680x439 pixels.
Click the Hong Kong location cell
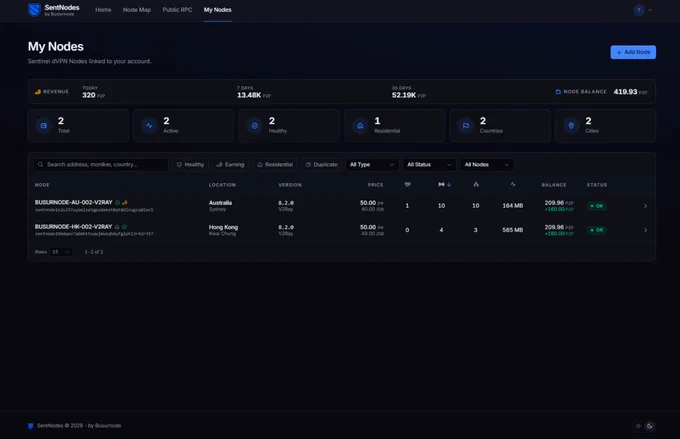click(223, 230)
